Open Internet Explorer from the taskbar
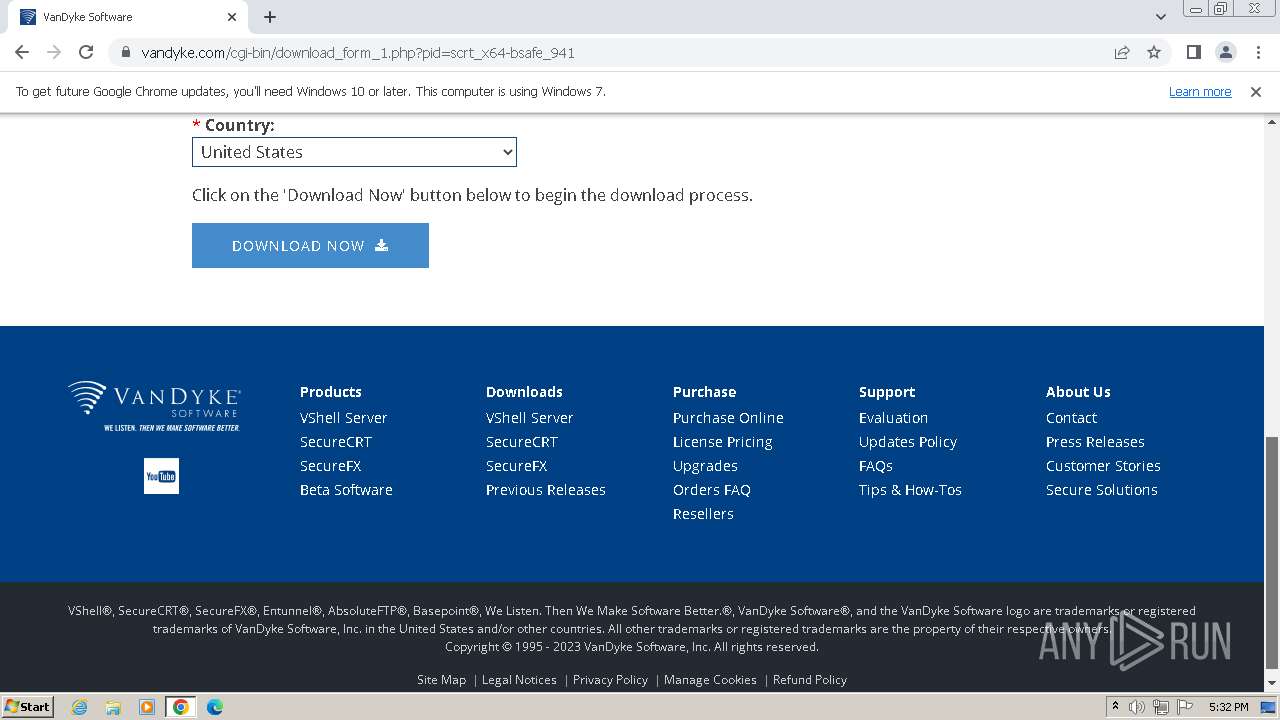The width and height of the screenshot is (1280, 720). pos(79,707)
